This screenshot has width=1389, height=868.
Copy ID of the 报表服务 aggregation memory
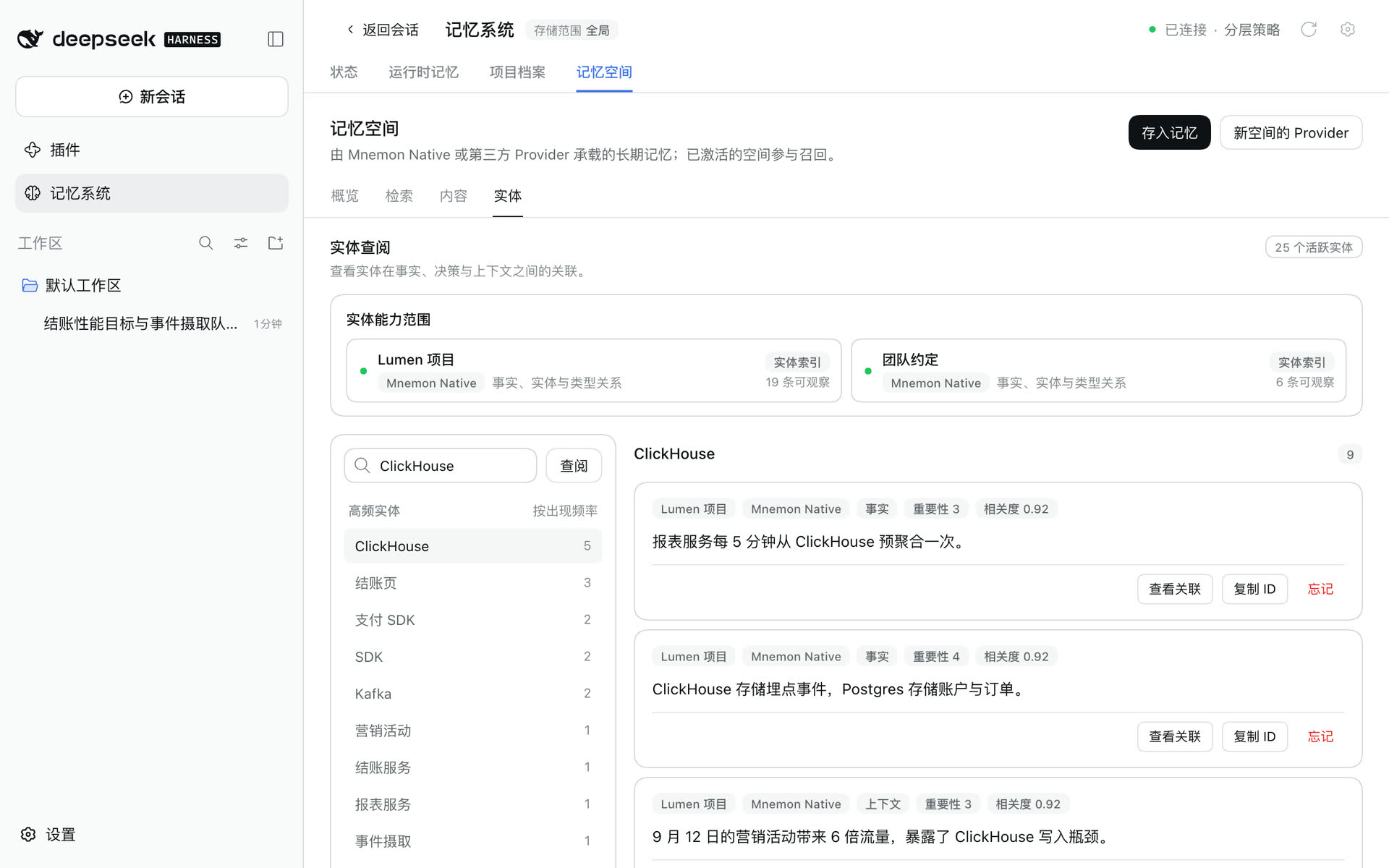[x=1254, y=590]
